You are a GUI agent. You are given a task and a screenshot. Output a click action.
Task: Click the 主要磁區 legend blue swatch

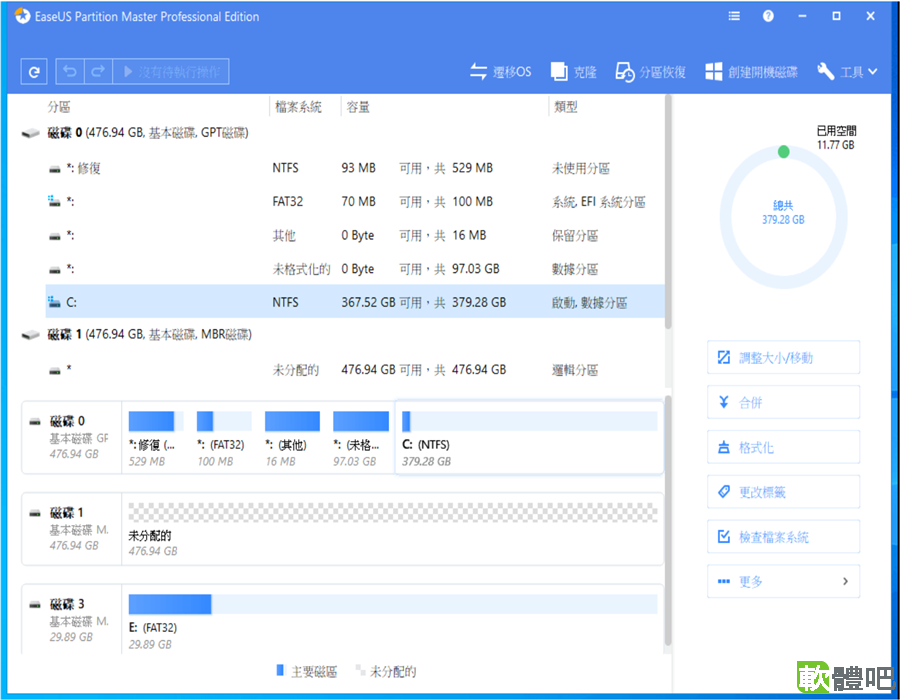click(x=280, y=670)
